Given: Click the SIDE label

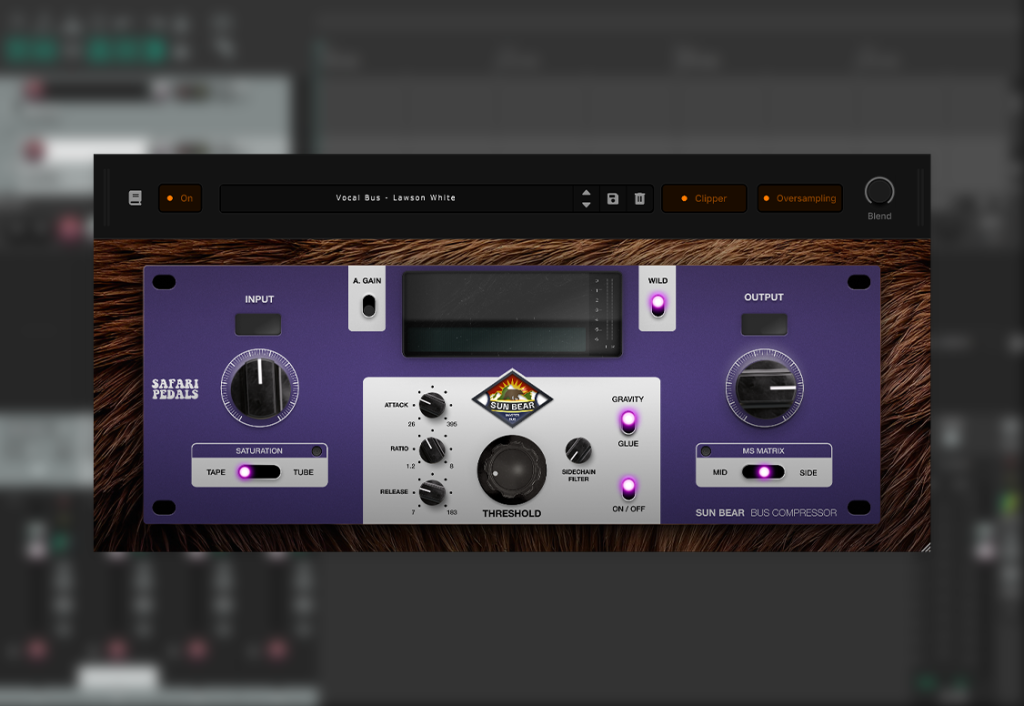Looking at the screenshot, I should coord(808,472).
